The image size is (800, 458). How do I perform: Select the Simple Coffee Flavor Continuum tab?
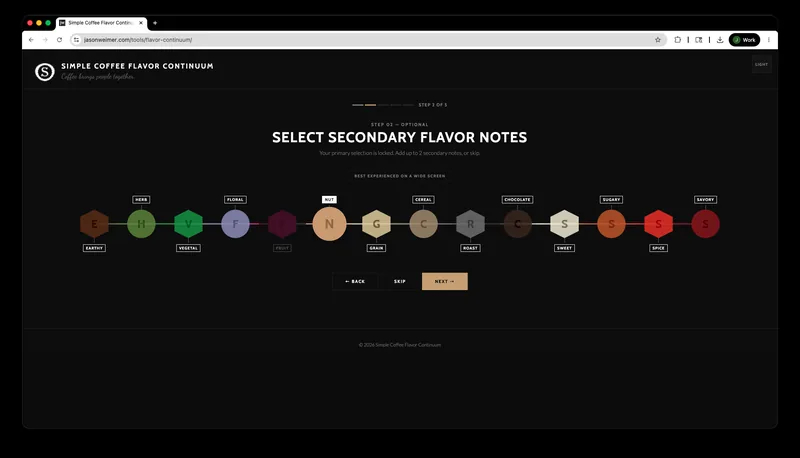click(102, 23)
